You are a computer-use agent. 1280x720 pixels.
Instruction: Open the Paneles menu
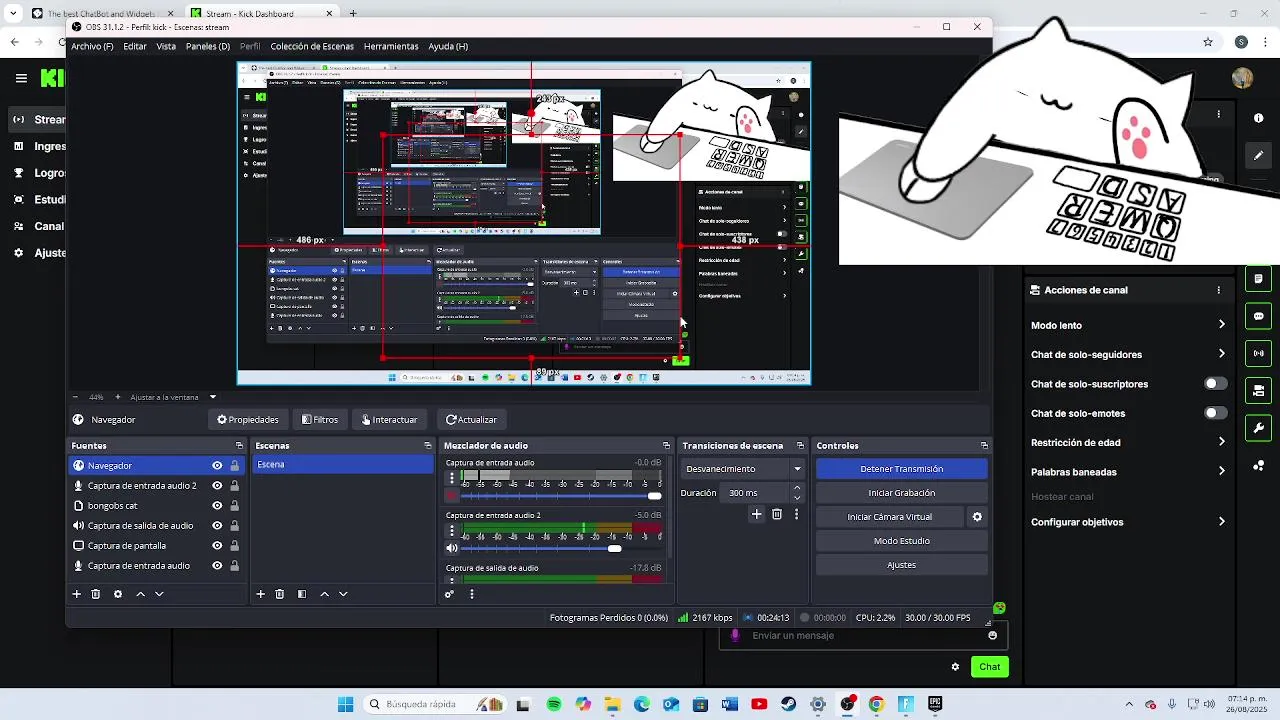coord(207,46)
